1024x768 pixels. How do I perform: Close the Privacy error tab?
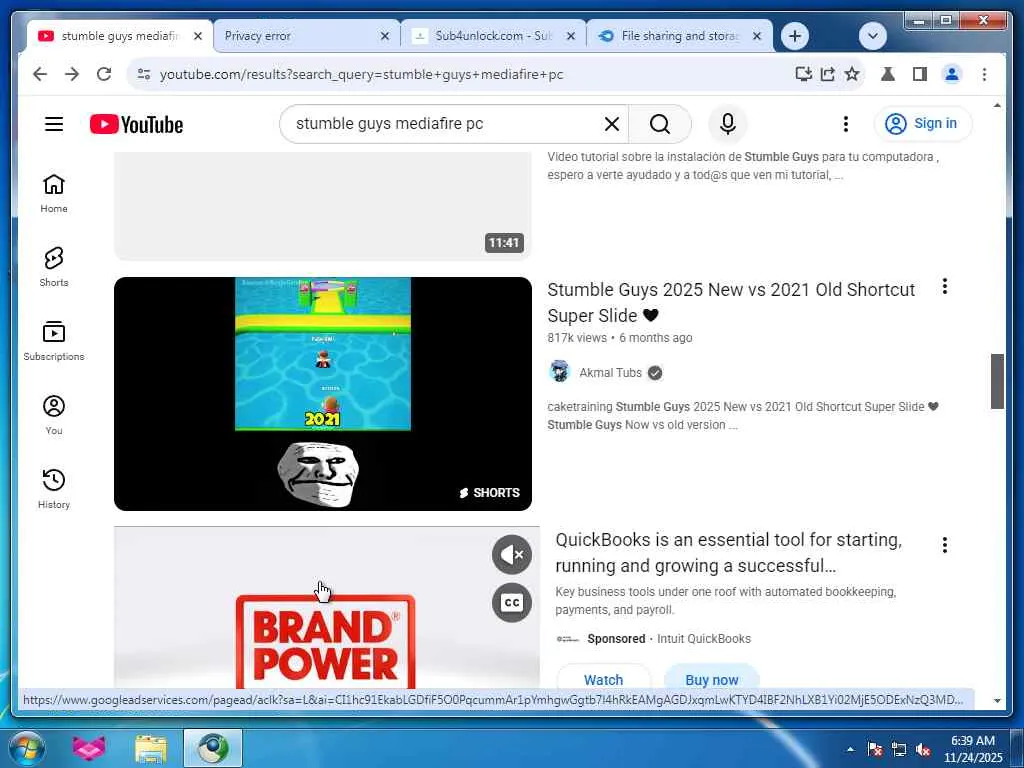[x=385, y=36]
